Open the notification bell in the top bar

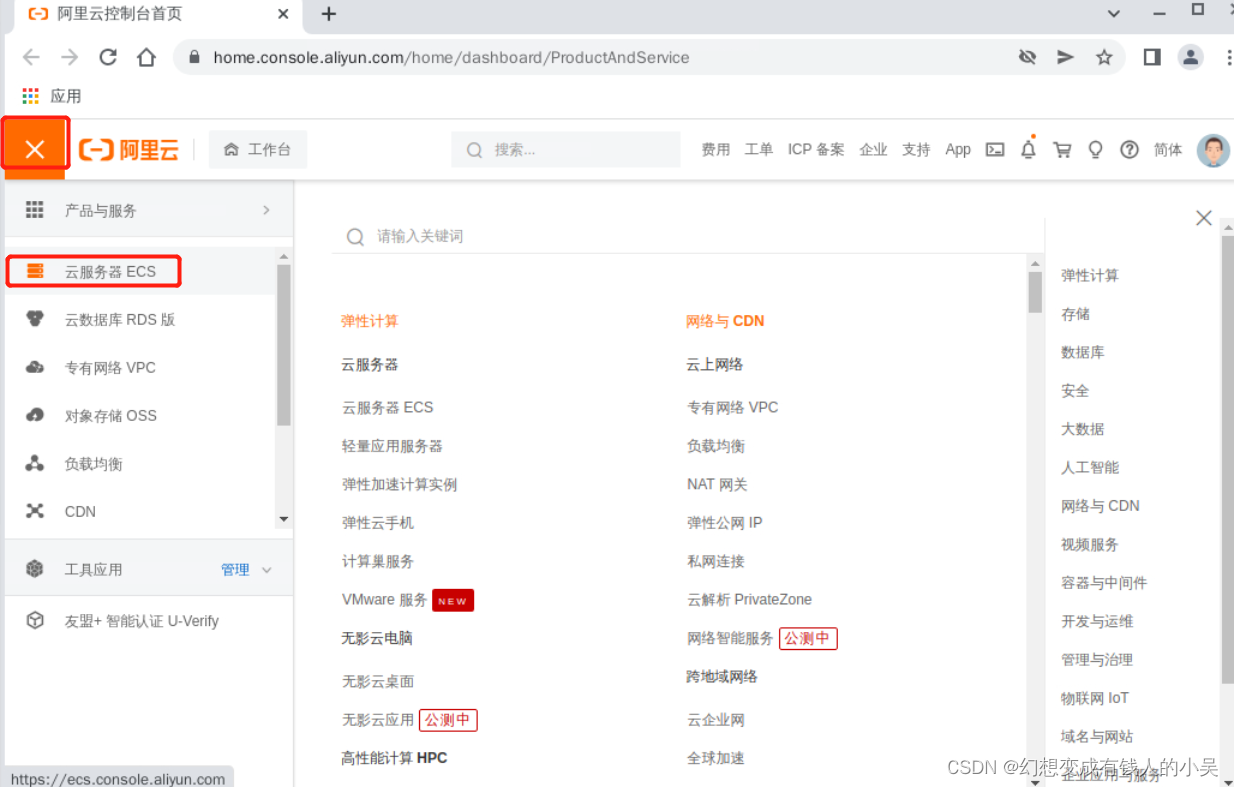tap(1028, 149)
